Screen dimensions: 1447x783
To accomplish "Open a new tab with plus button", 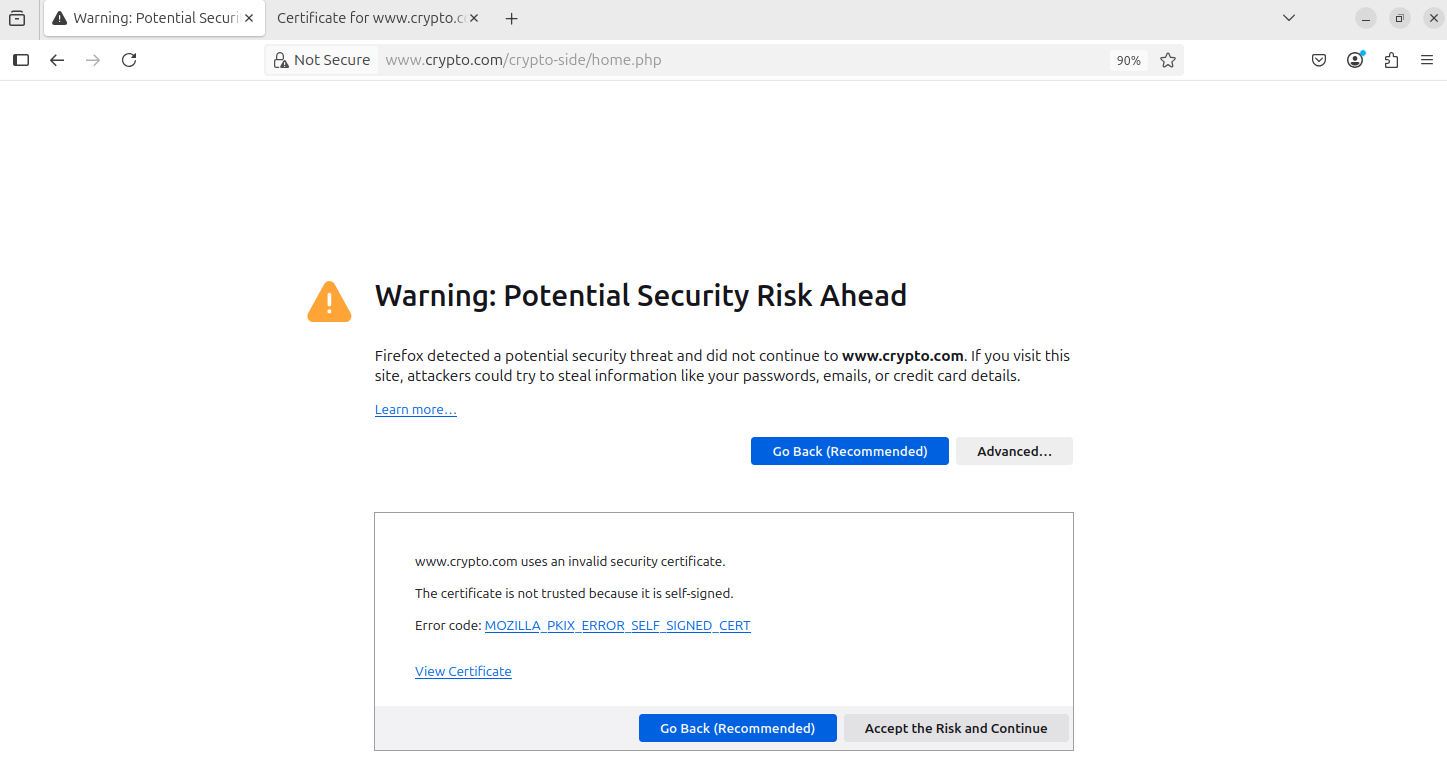I will point(512,18).
